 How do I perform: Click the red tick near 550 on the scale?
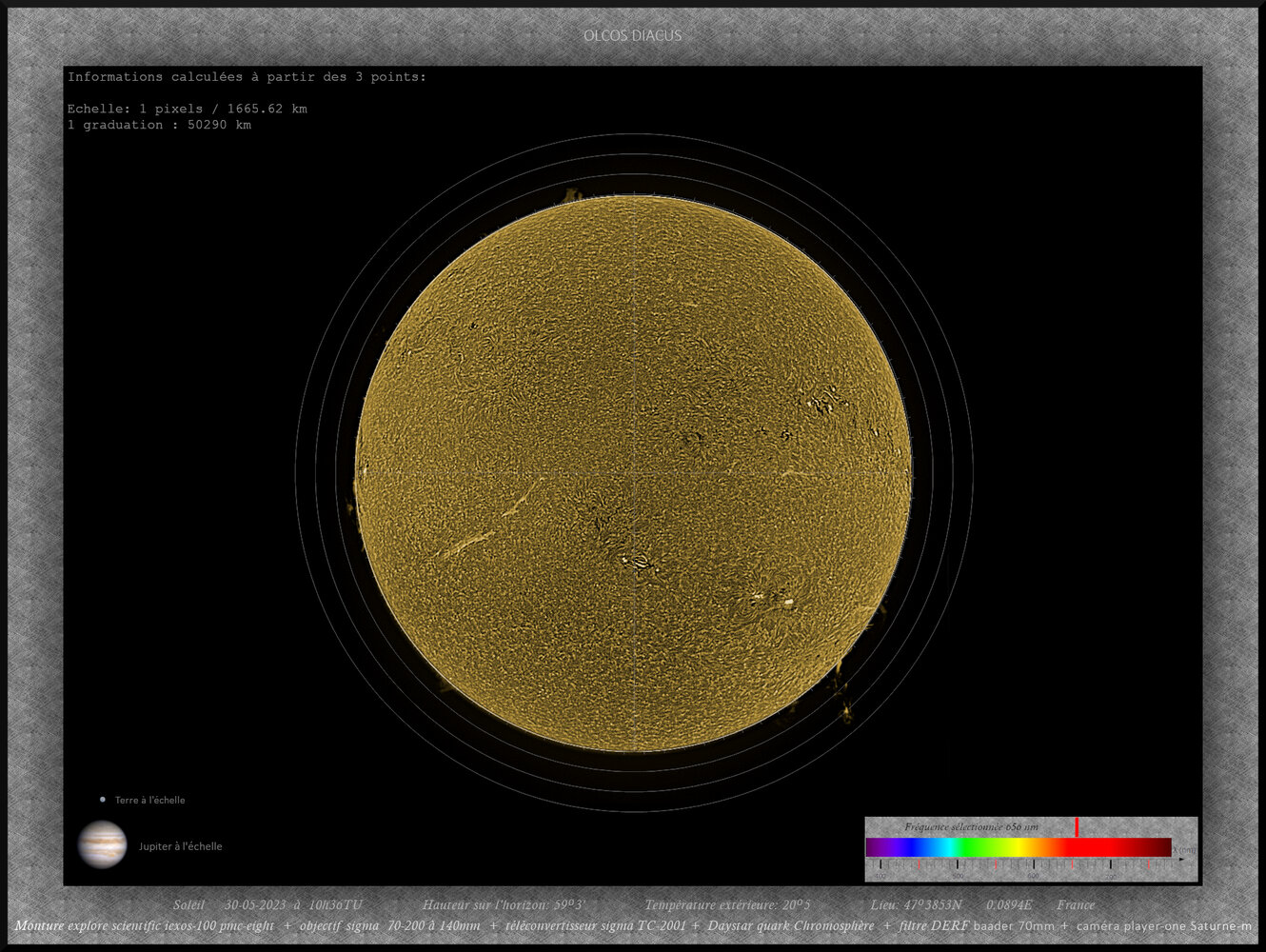point(996,863)
